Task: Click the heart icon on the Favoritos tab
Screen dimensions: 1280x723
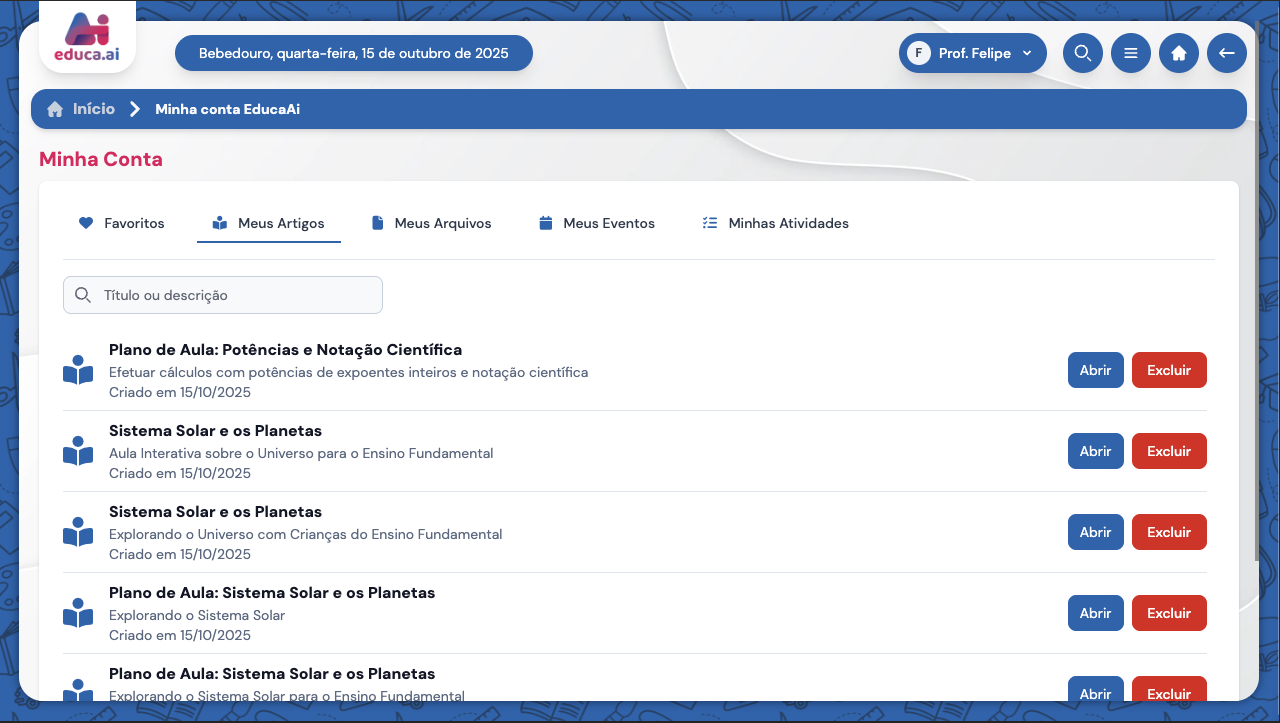Action: tap(86, 223)
